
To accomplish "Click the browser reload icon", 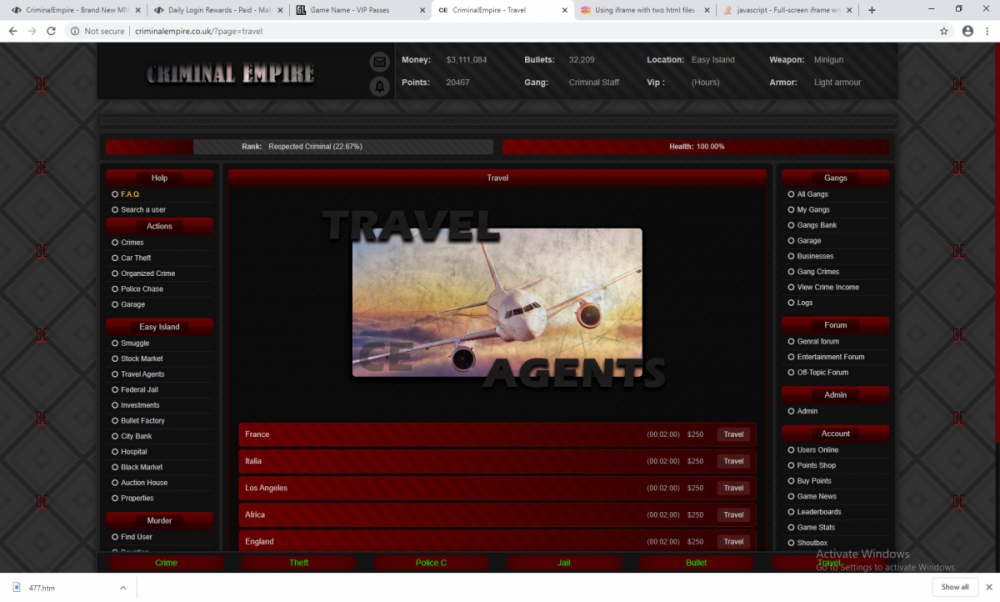I will click(x=52, y=31).
